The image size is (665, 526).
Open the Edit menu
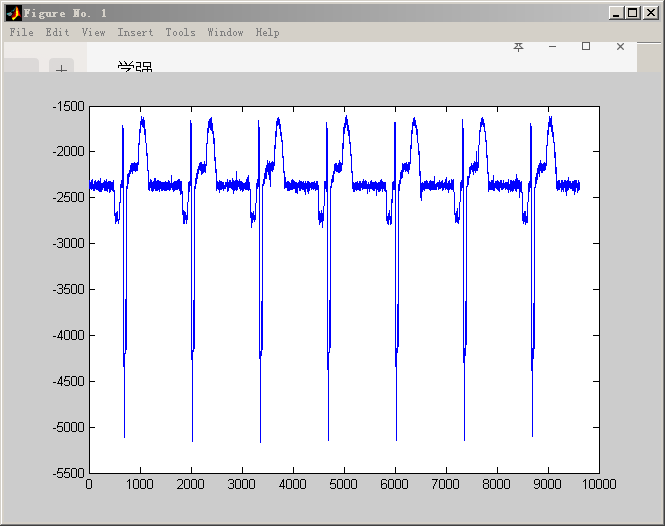(x=57, y=32)
